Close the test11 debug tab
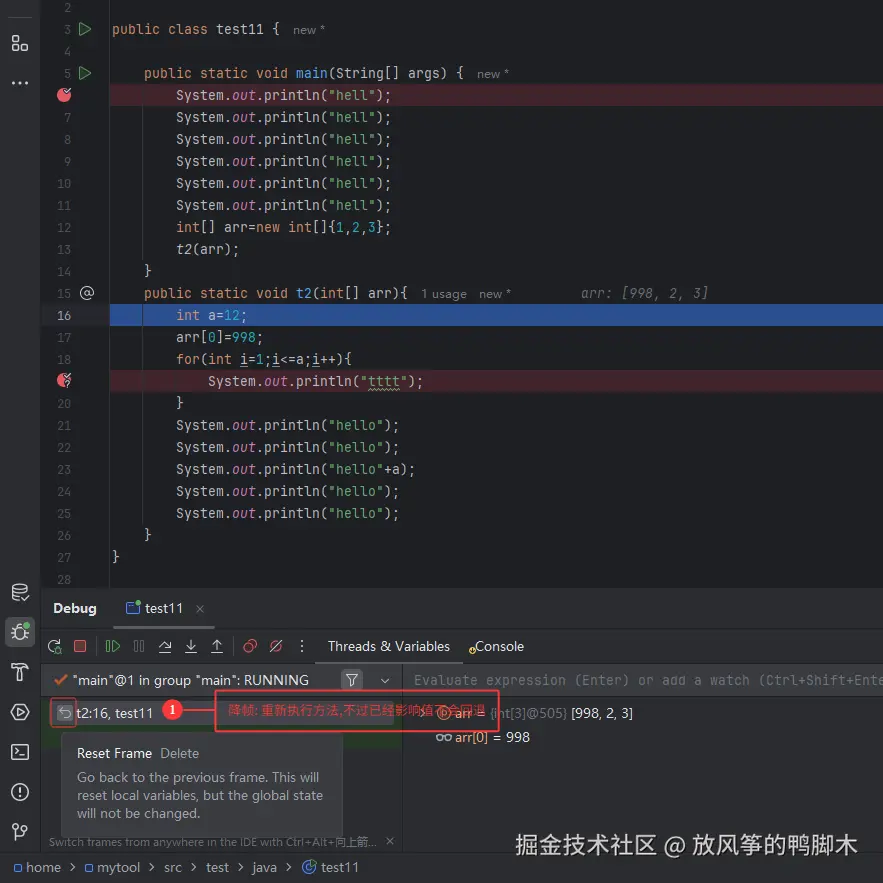 (x=200, y=609)
